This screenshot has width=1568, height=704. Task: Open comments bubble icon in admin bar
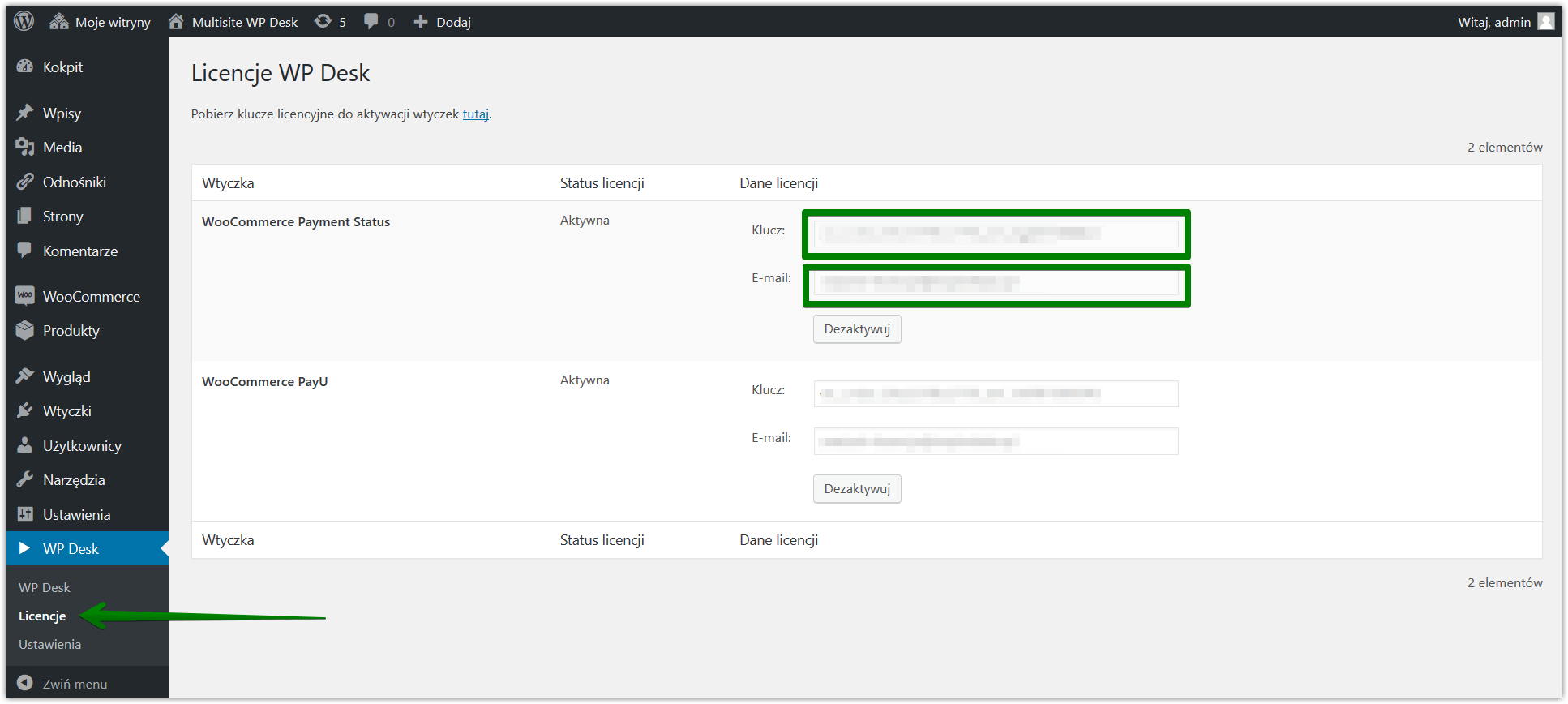[x=371, y=22]
